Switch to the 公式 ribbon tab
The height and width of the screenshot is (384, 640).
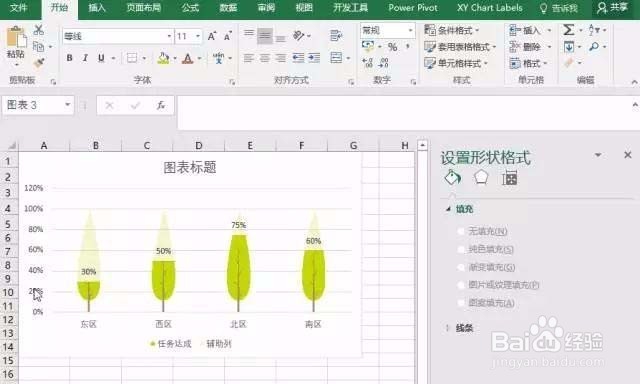click(190, 8)
